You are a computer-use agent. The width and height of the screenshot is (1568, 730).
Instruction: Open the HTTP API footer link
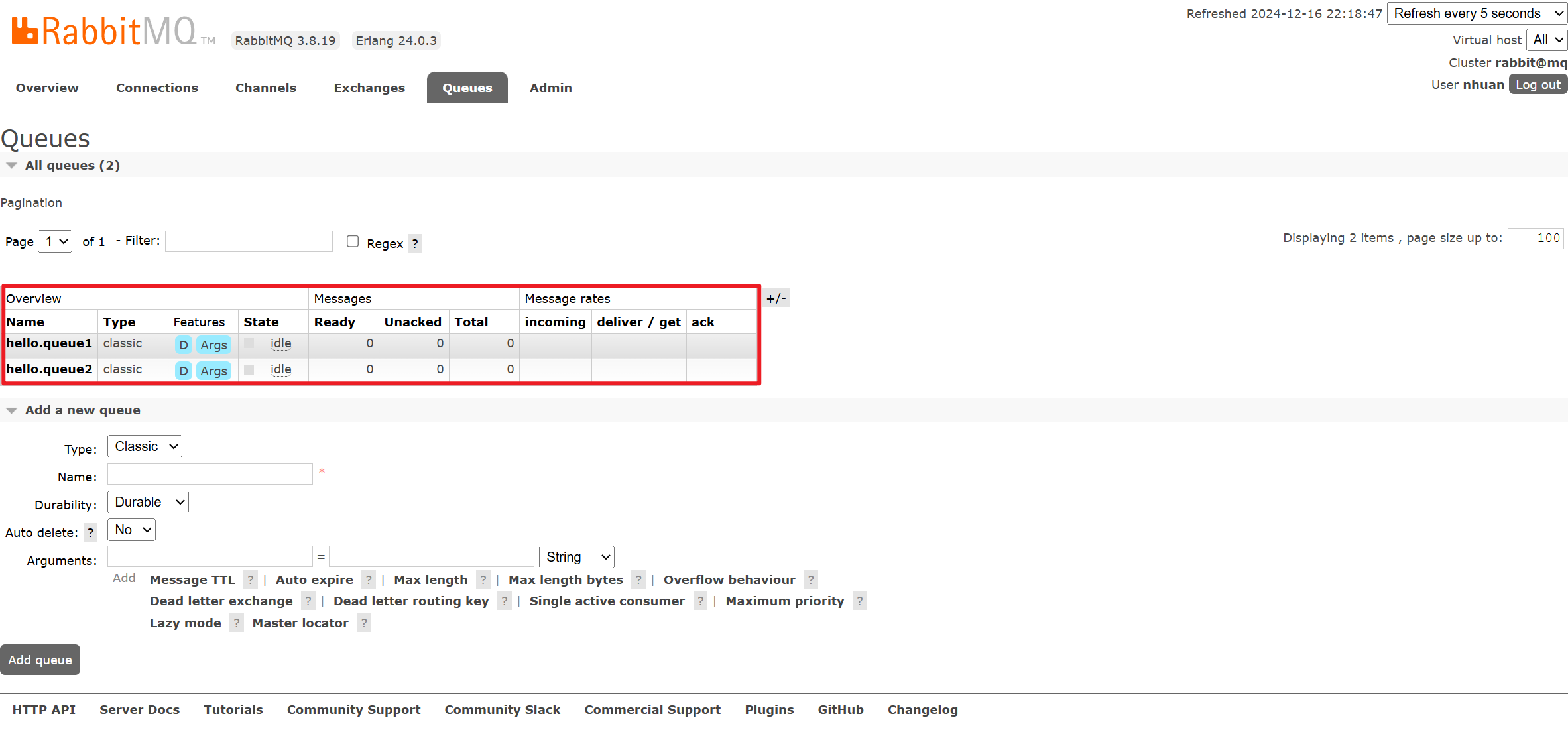(44, 709)
